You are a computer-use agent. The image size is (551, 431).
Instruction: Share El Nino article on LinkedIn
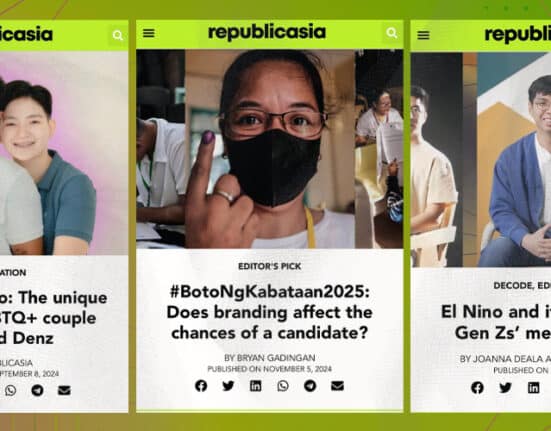tap(533, 387)
